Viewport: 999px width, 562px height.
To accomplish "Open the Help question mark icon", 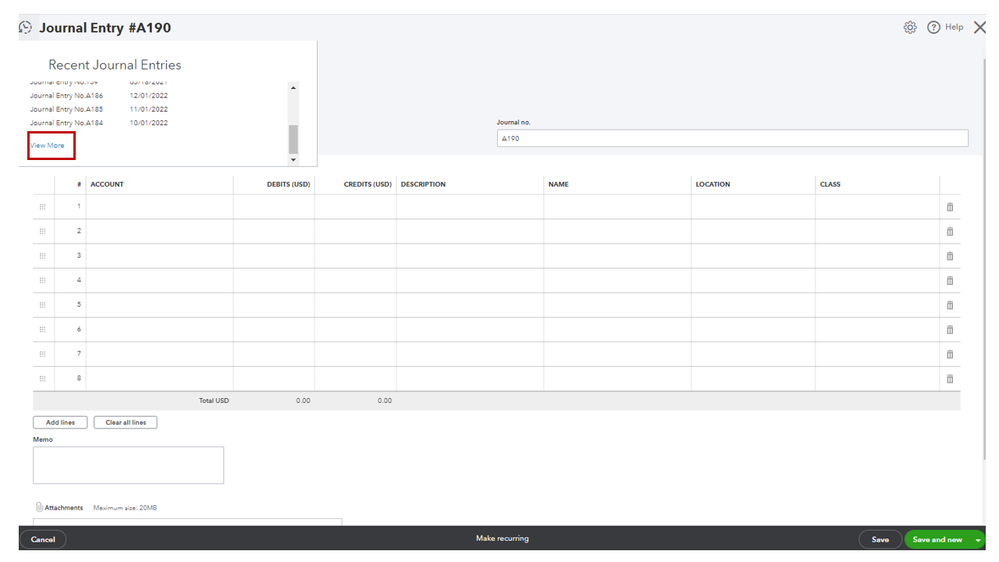I will [933, 27].
